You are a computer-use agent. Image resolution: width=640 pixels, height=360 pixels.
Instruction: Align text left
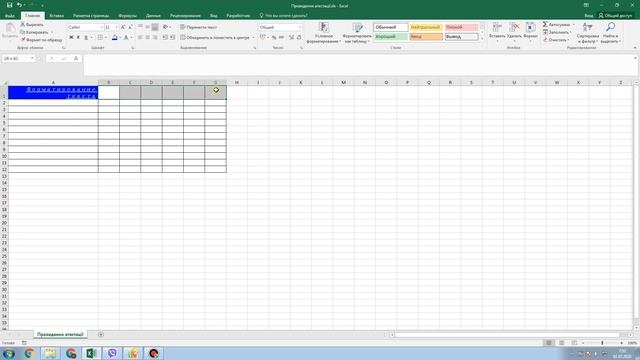(140, 37)
